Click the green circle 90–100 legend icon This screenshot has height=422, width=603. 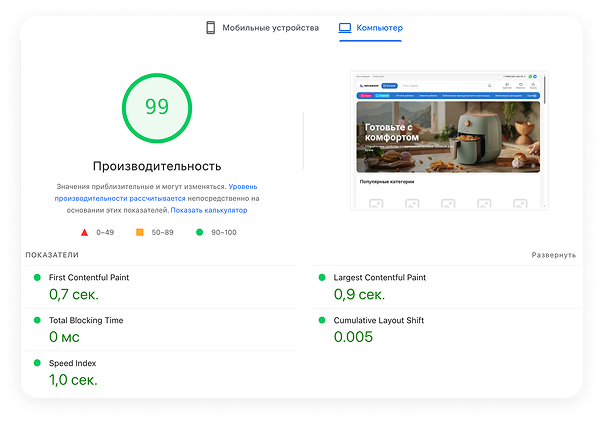[199, 232]
